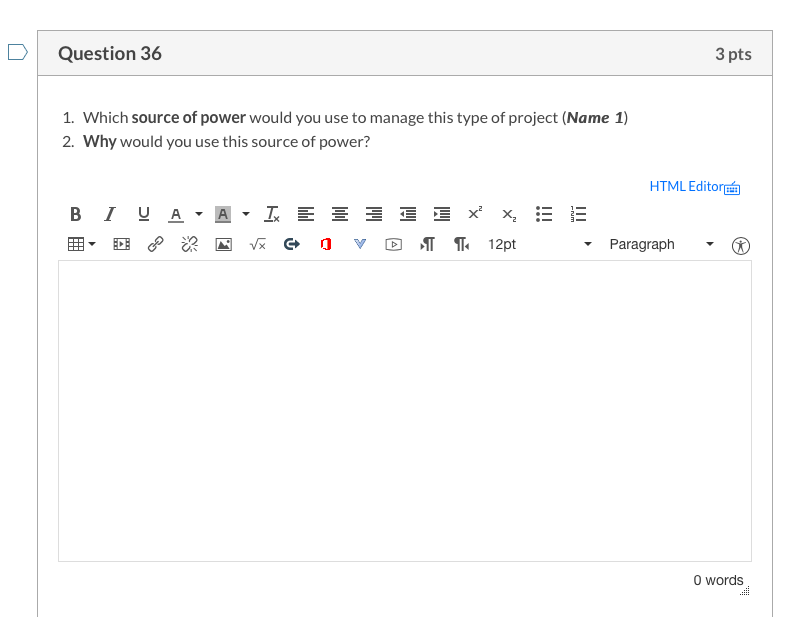Set right-to-left text direction
Viewport: 792px width, 617px height.
(461, 244)
